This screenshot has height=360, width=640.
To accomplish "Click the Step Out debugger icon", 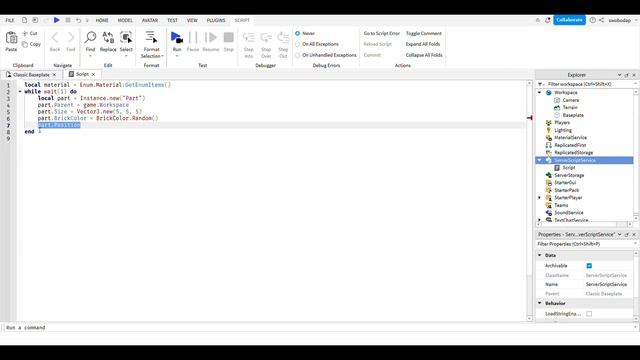I will pos(283,38).
